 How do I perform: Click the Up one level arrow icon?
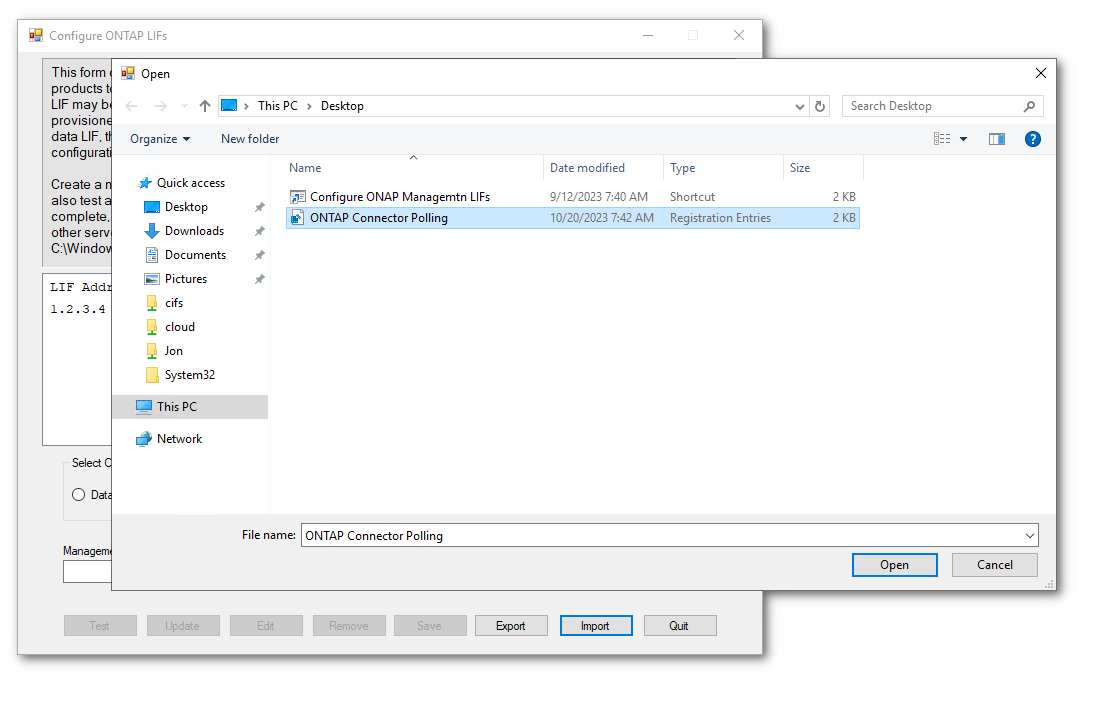(x=205, y=106)
